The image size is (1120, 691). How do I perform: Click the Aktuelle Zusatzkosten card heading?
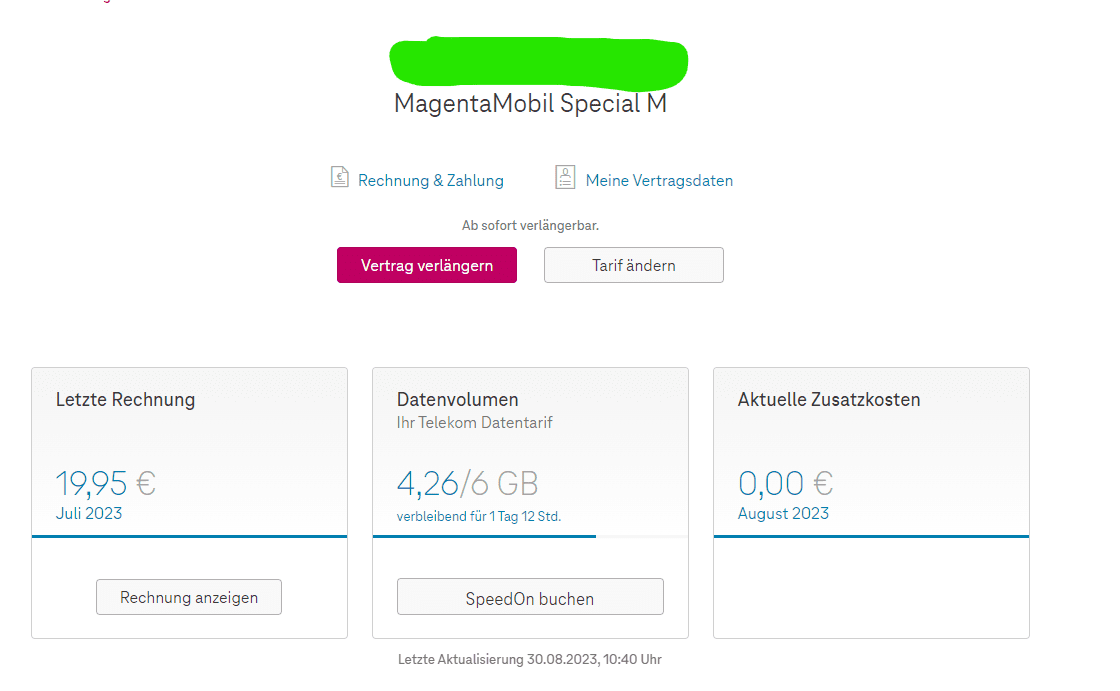(829, 400)
